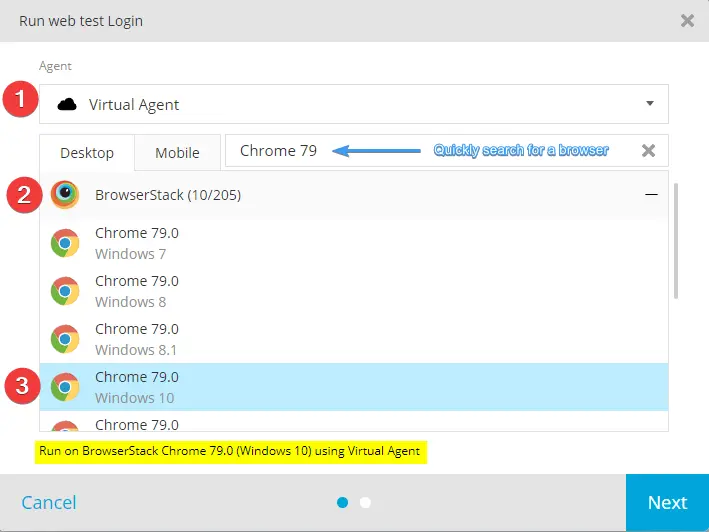This screenshot has height=532, width=709.
Task: Switch to the Mobile tab
Action: pos(177,153)
